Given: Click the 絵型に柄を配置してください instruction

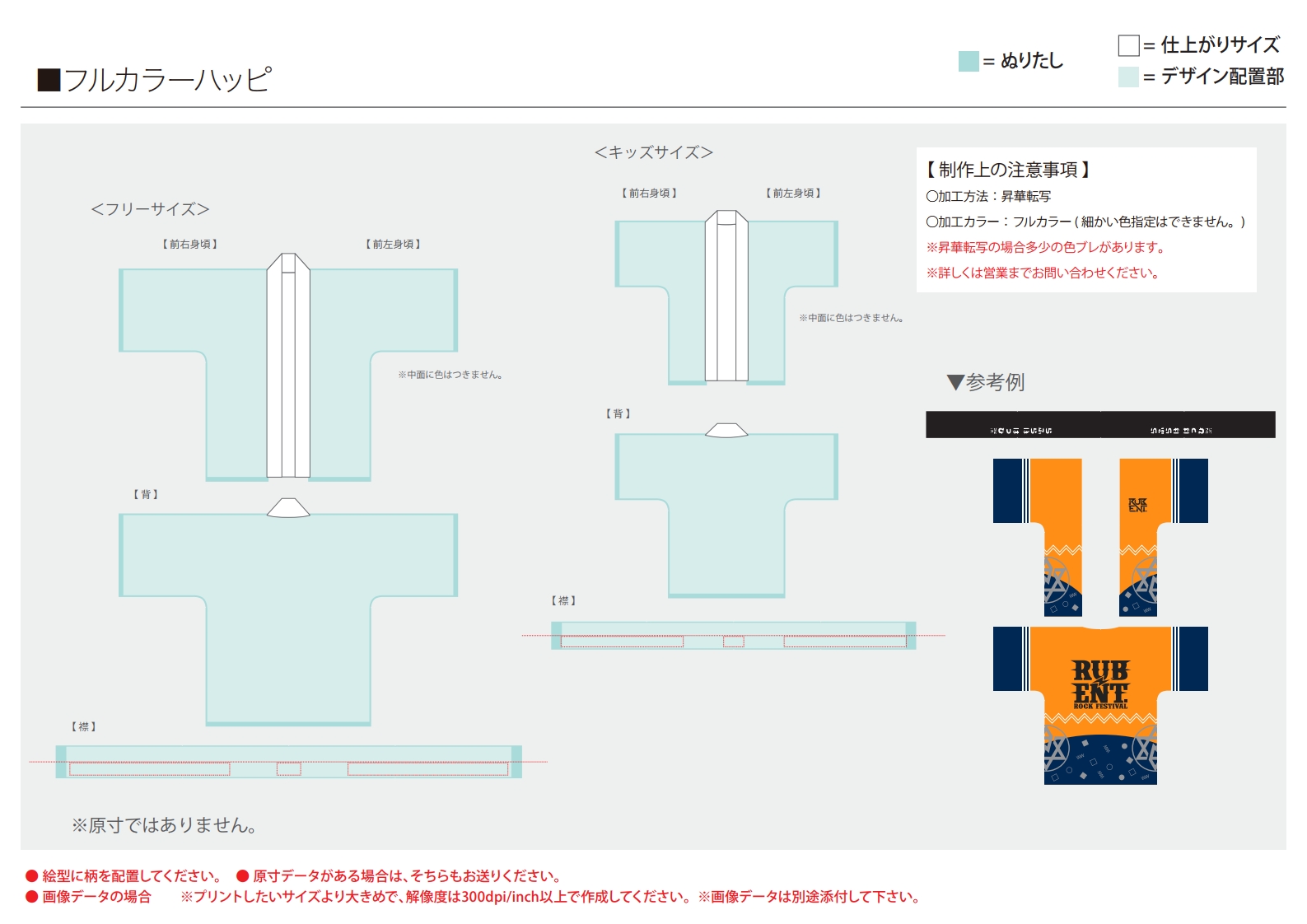Looking at the screenshot, I should coord(124,876).
